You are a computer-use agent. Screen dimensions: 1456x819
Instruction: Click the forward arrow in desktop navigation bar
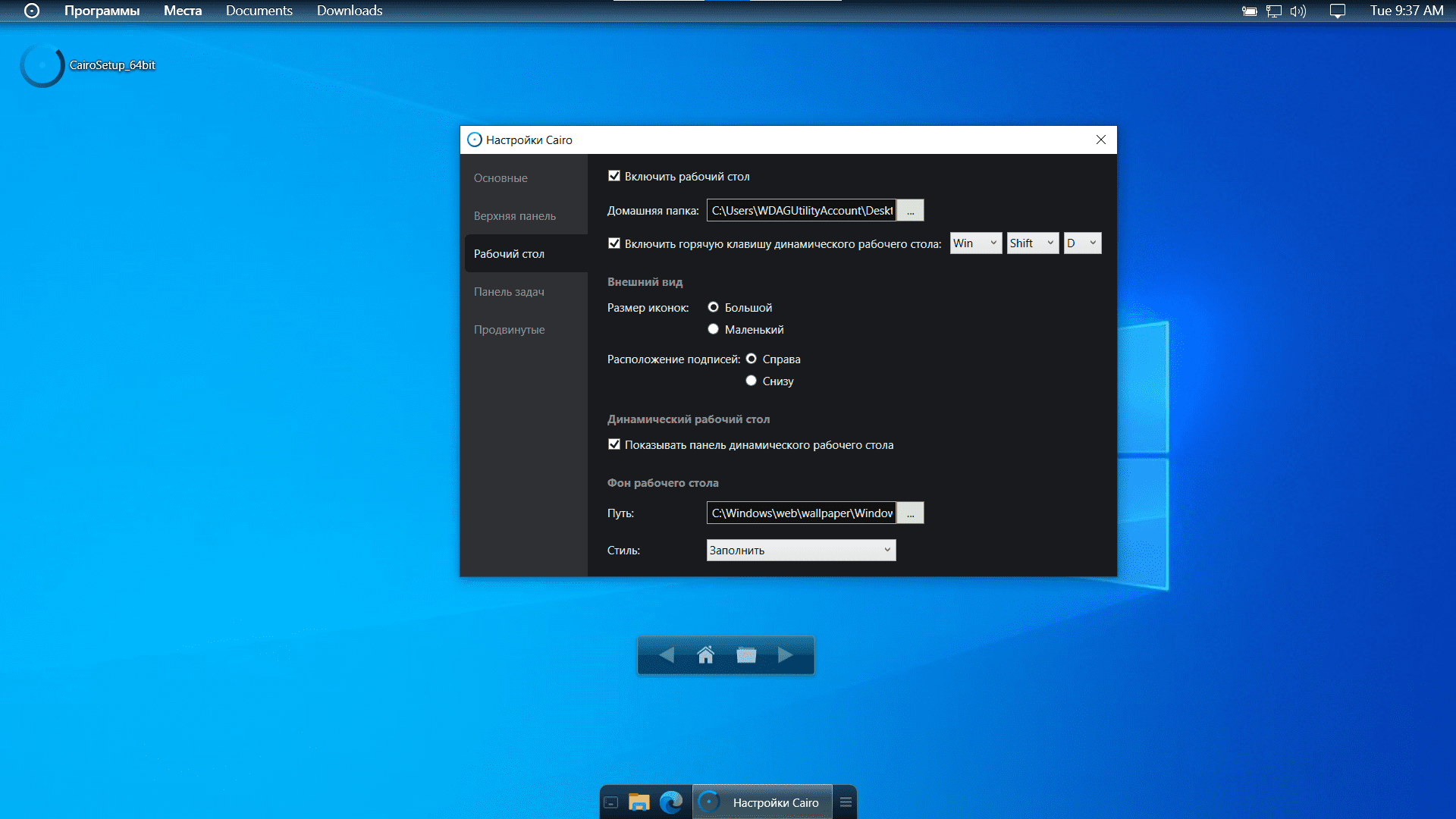coord(786,655)
